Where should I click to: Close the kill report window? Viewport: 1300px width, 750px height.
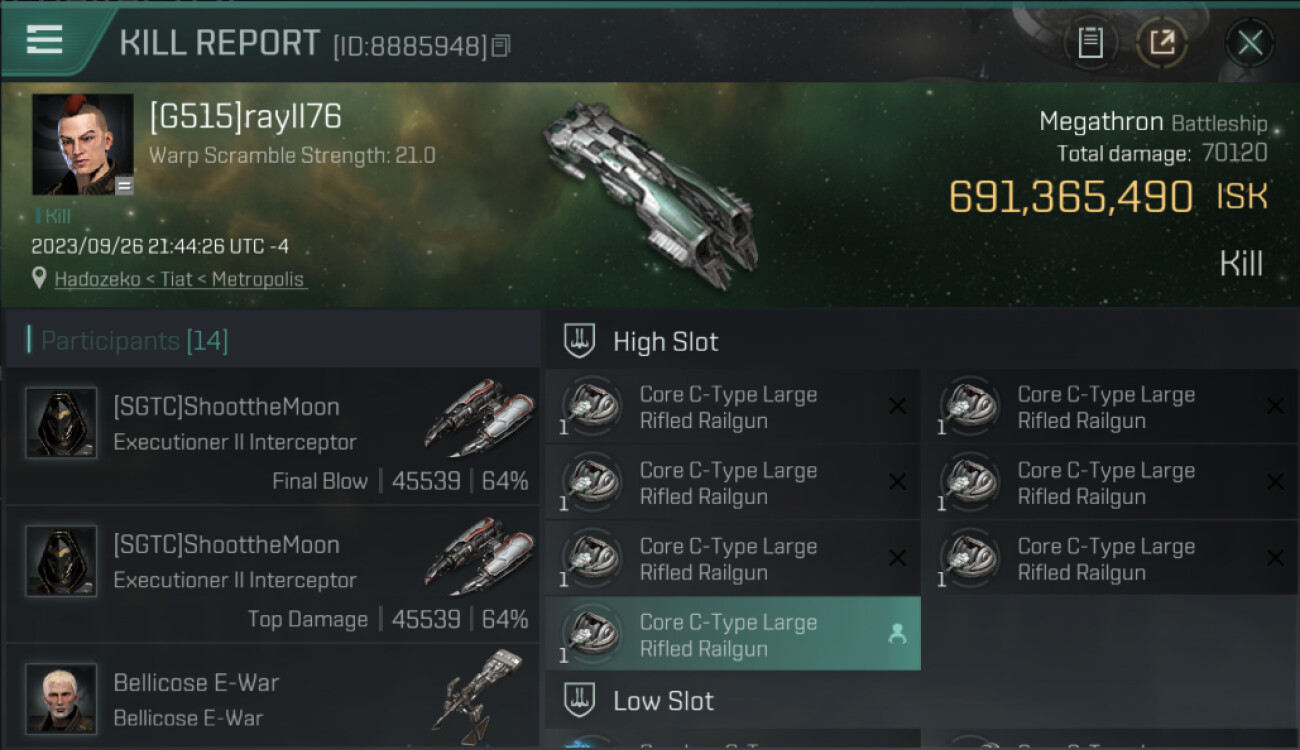(x=1250, y=43)
